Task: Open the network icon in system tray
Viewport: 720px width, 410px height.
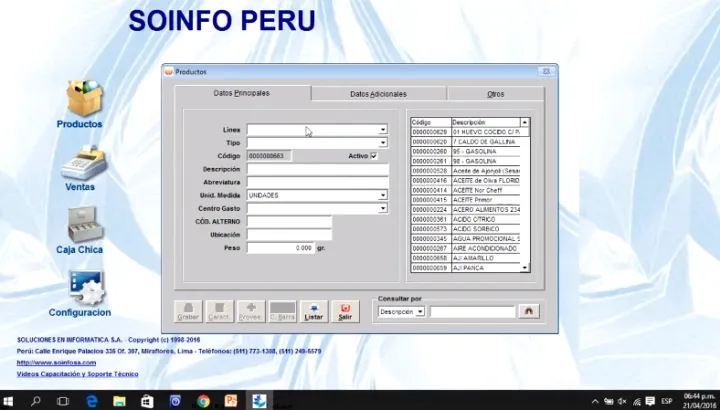Action: point(636,401)
